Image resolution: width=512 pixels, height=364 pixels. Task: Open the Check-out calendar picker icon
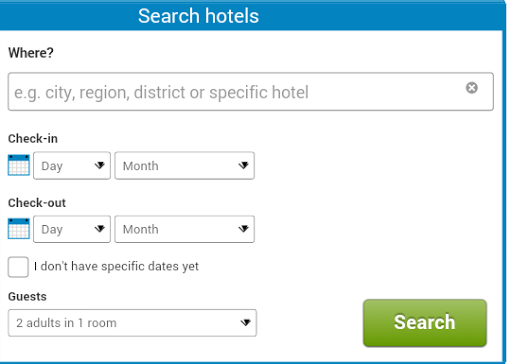point(19,229)
